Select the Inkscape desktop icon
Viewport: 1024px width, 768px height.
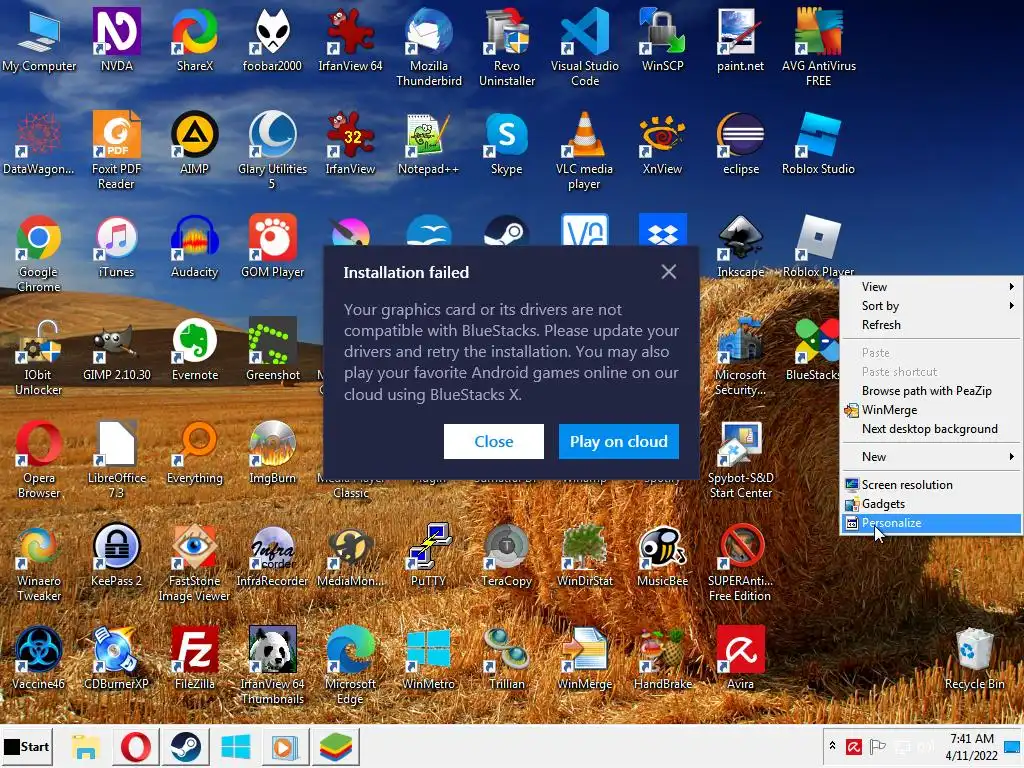tap(741, 246)
